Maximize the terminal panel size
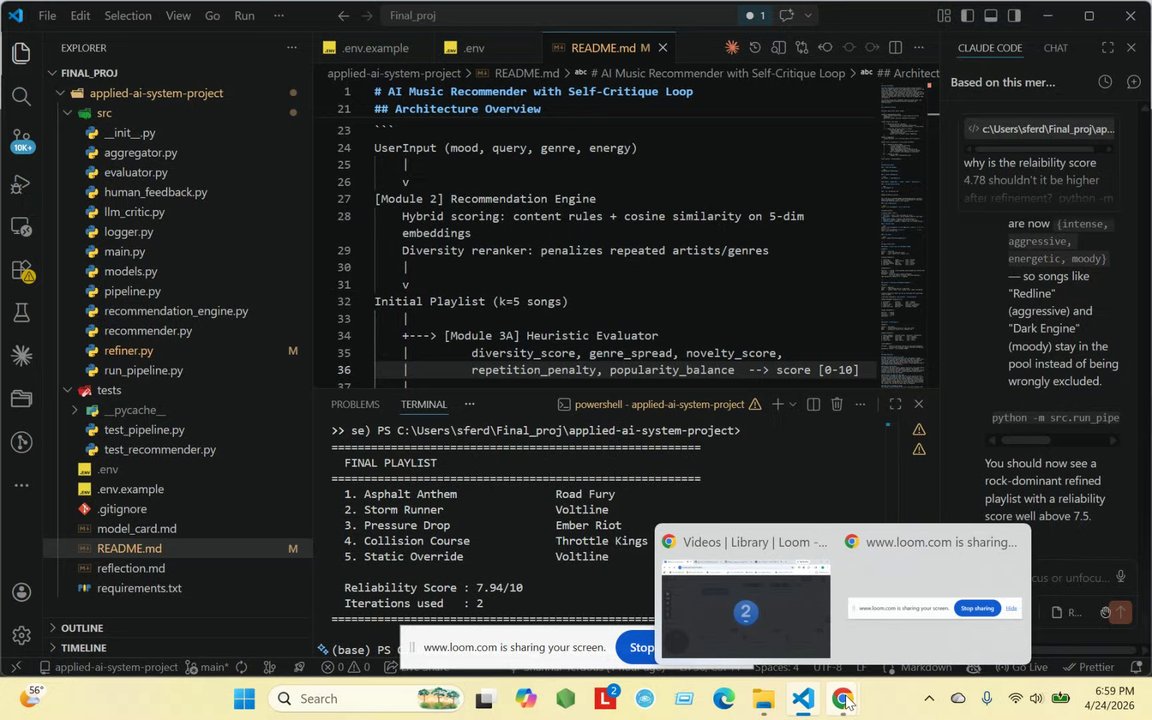The image size is (1152, 720). coord(896,404)
